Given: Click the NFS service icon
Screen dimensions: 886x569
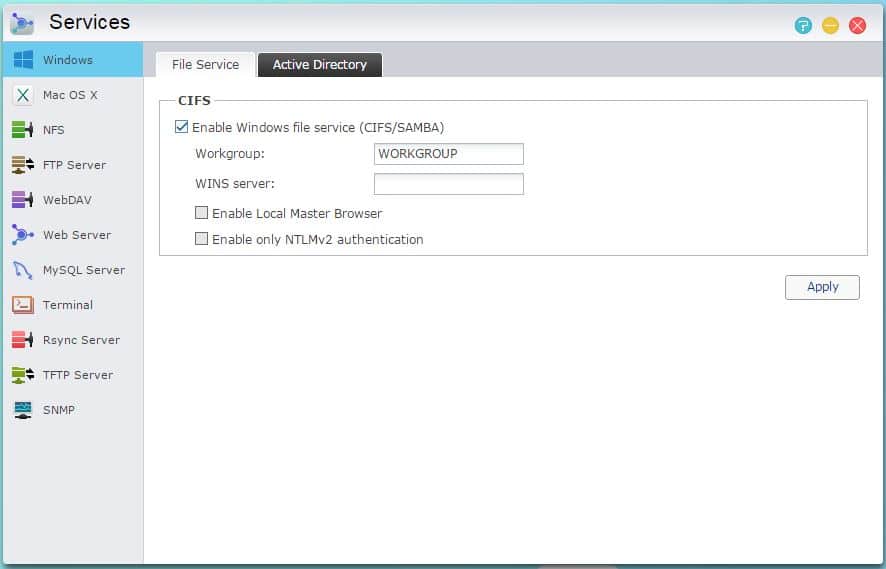Looking at the screenshot, I should tap(23, 130).
